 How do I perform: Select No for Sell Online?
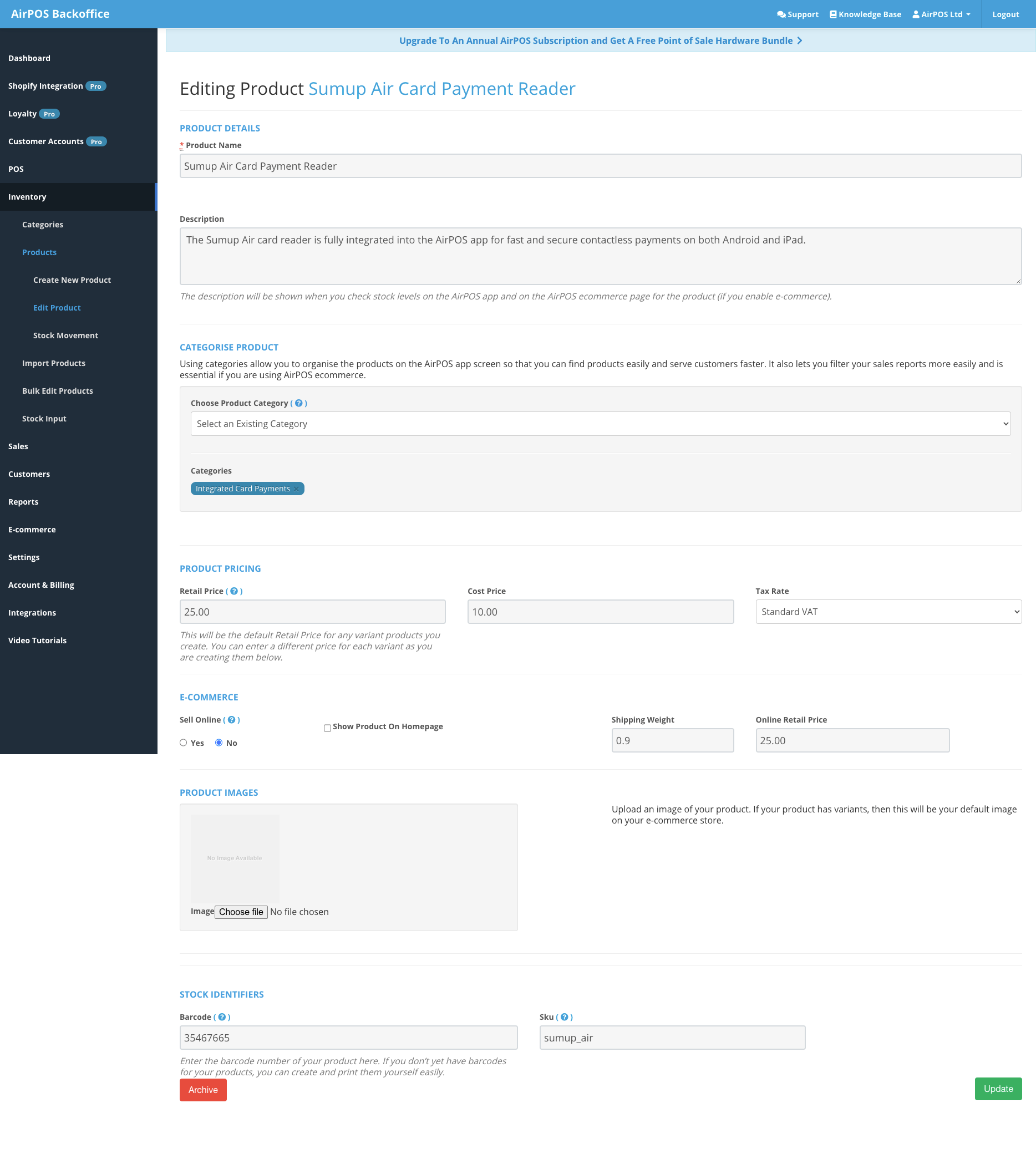click(219, 743)
